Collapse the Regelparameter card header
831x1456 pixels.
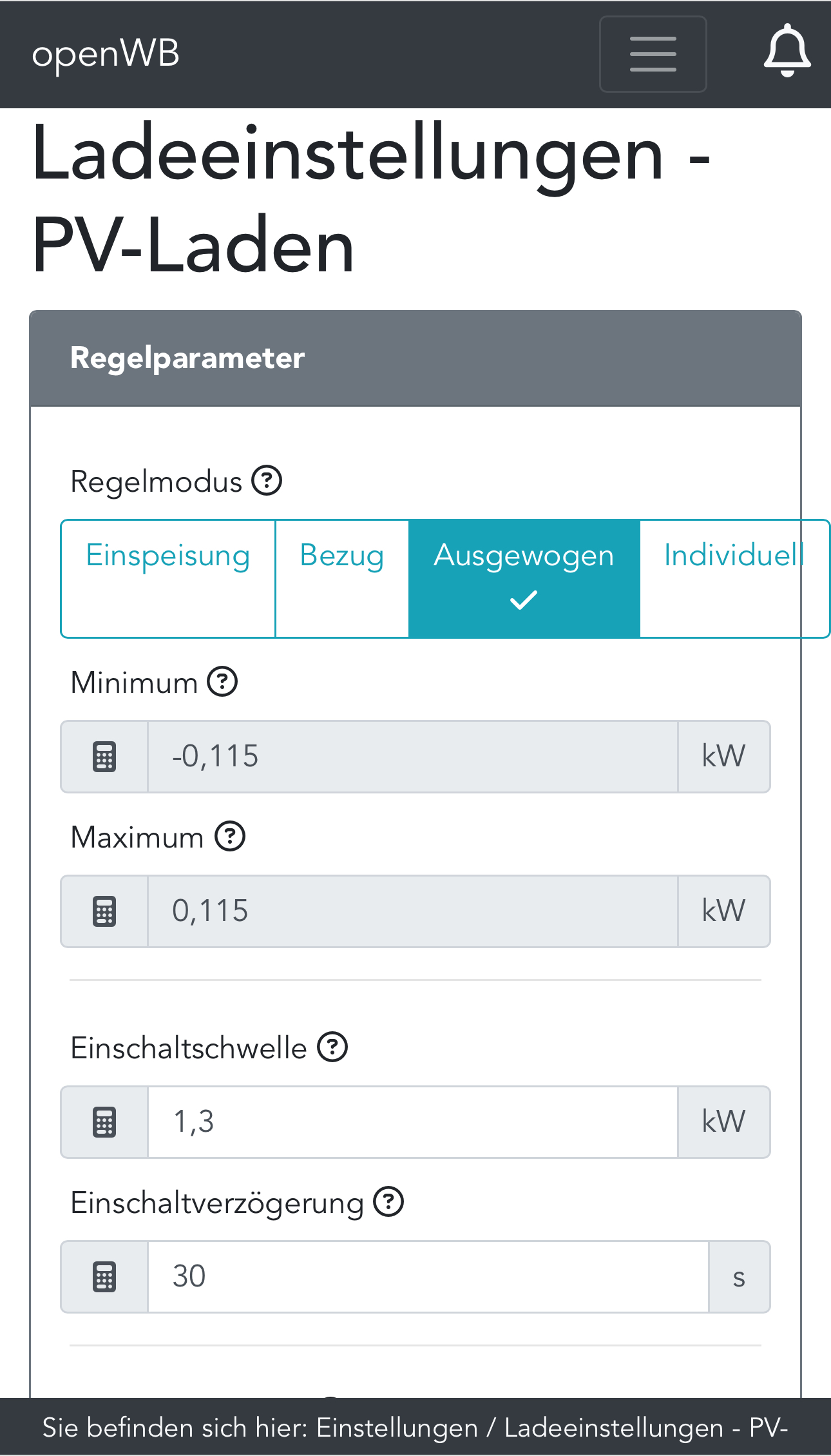tap(415, 358)
